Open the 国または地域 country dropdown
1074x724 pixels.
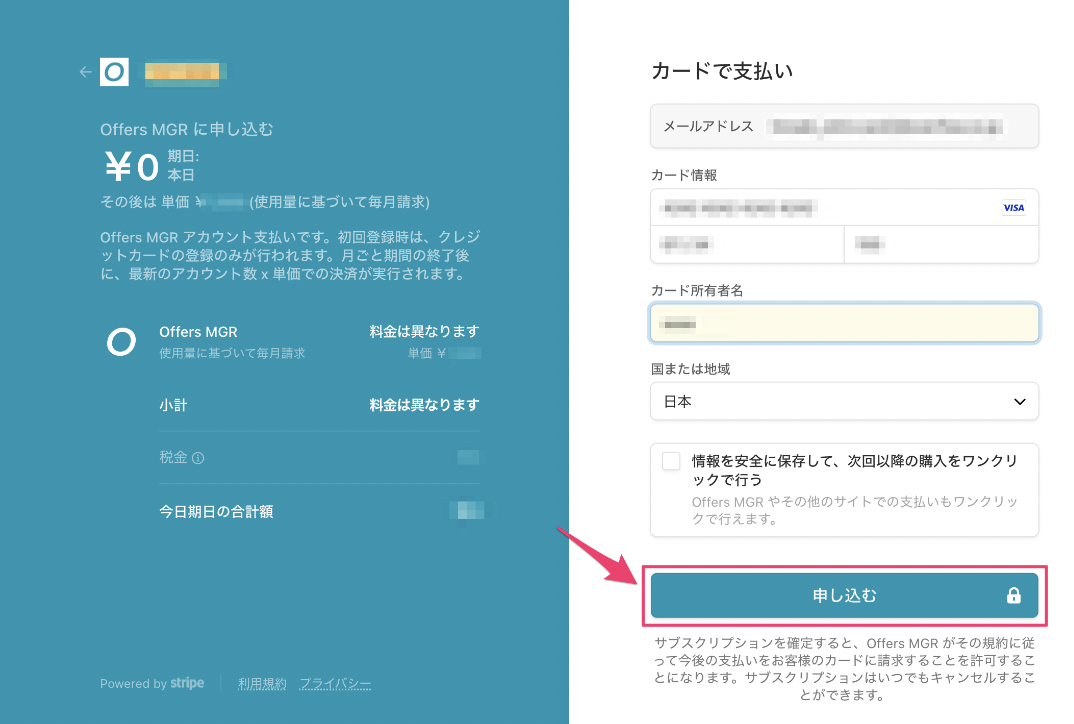point(844,401)
